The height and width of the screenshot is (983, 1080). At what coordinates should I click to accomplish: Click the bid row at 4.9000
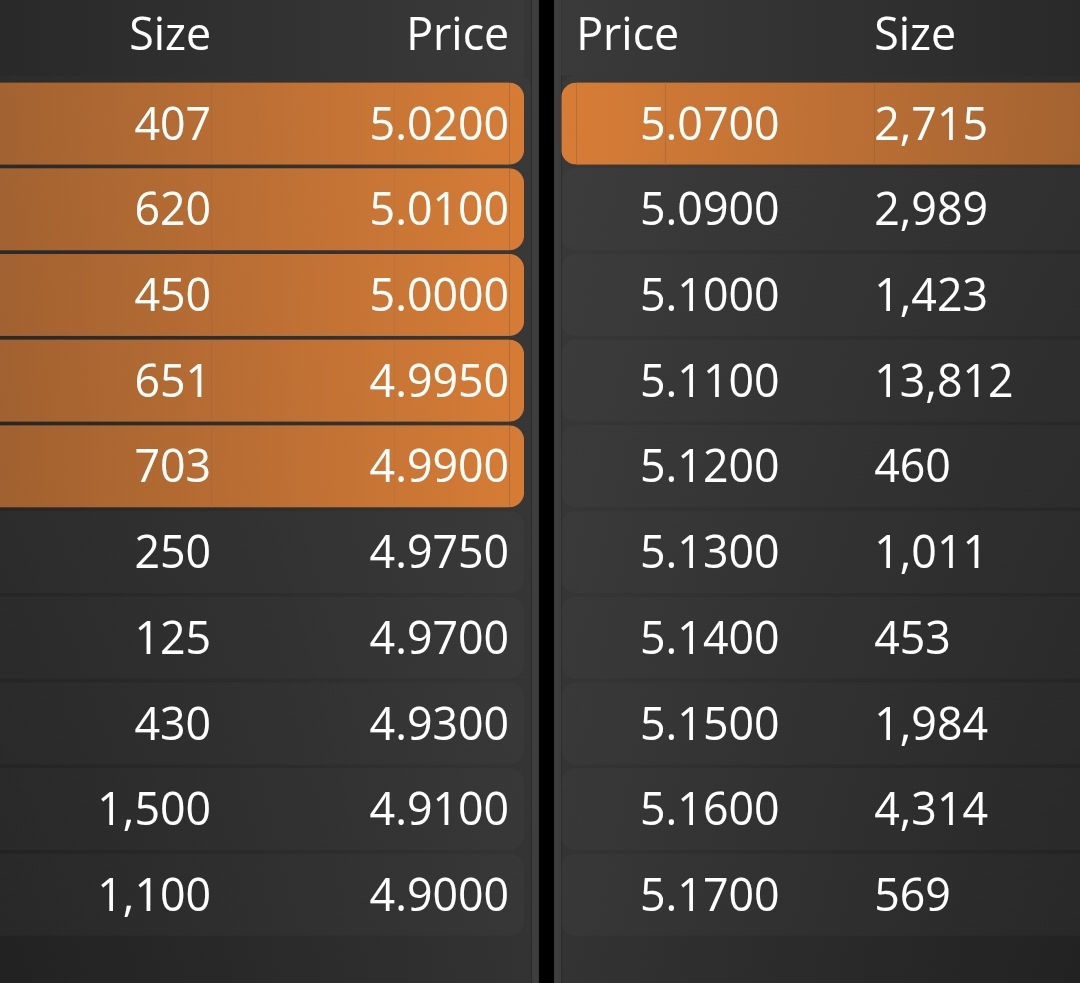click(262, 895)
